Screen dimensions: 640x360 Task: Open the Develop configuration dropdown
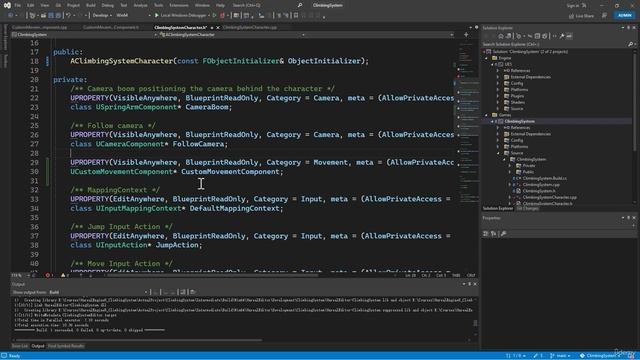click(x=102, y=16)
